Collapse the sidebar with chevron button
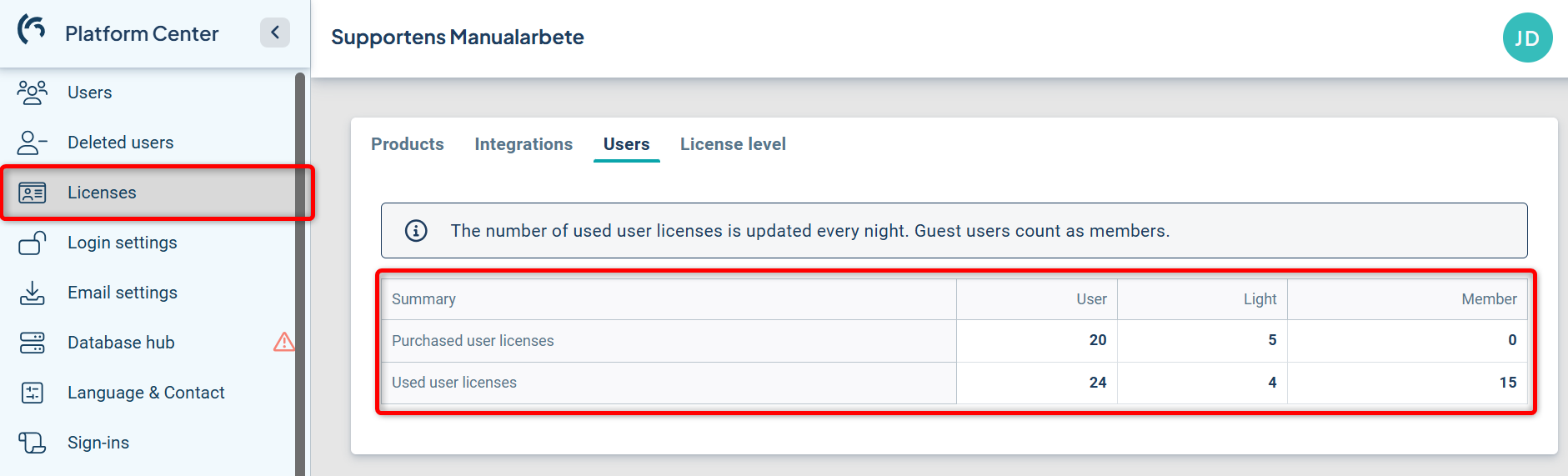 (x=275, y=33)
